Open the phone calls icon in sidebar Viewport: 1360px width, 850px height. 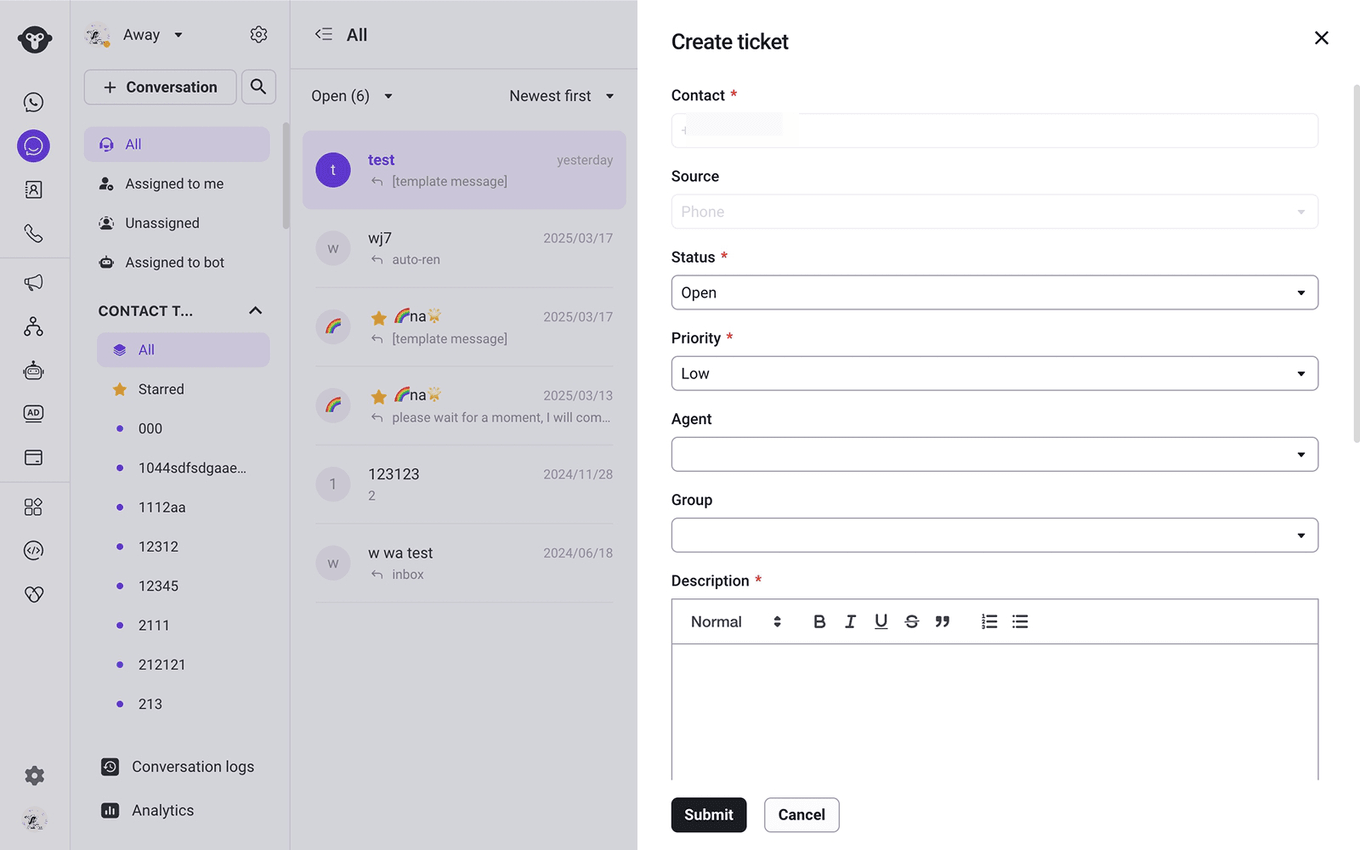point(34,234)
